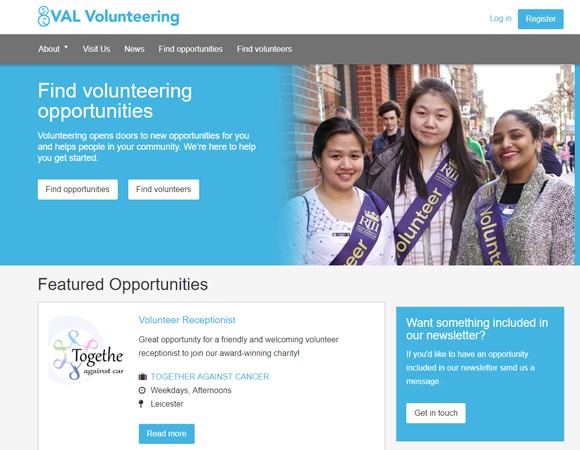Select Find volunteers in the navigation bar
Screen dimensions: 580x450
[264, 49]
